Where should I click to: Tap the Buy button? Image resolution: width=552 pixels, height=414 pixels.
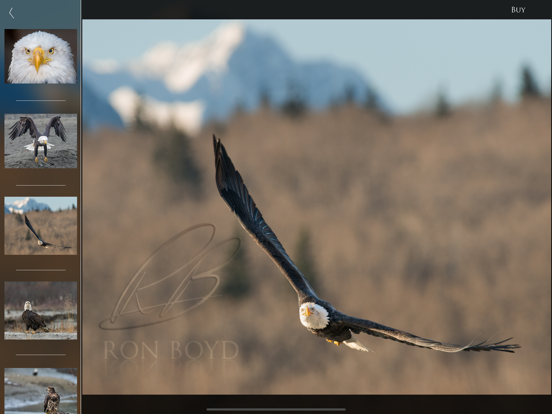coord(518,10)
